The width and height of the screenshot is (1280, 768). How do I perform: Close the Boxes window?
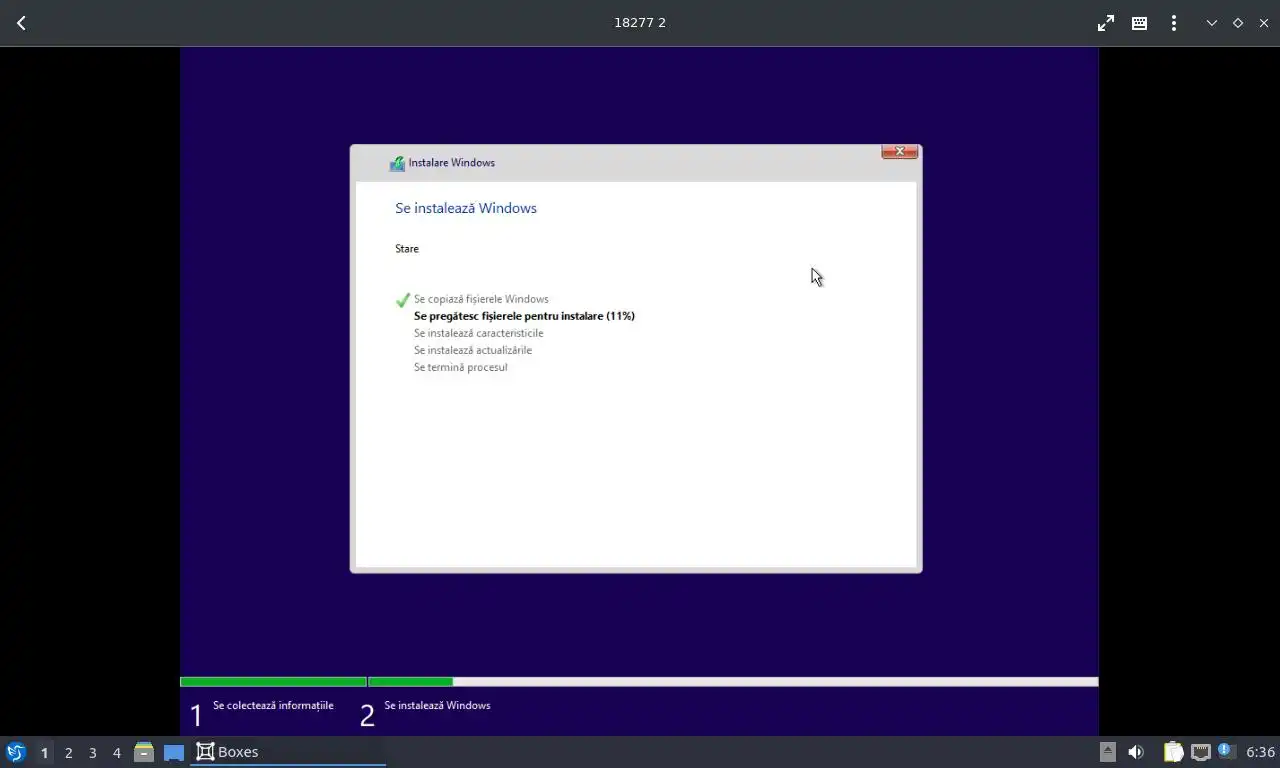pyautogui.click(x=1264, y=22)
